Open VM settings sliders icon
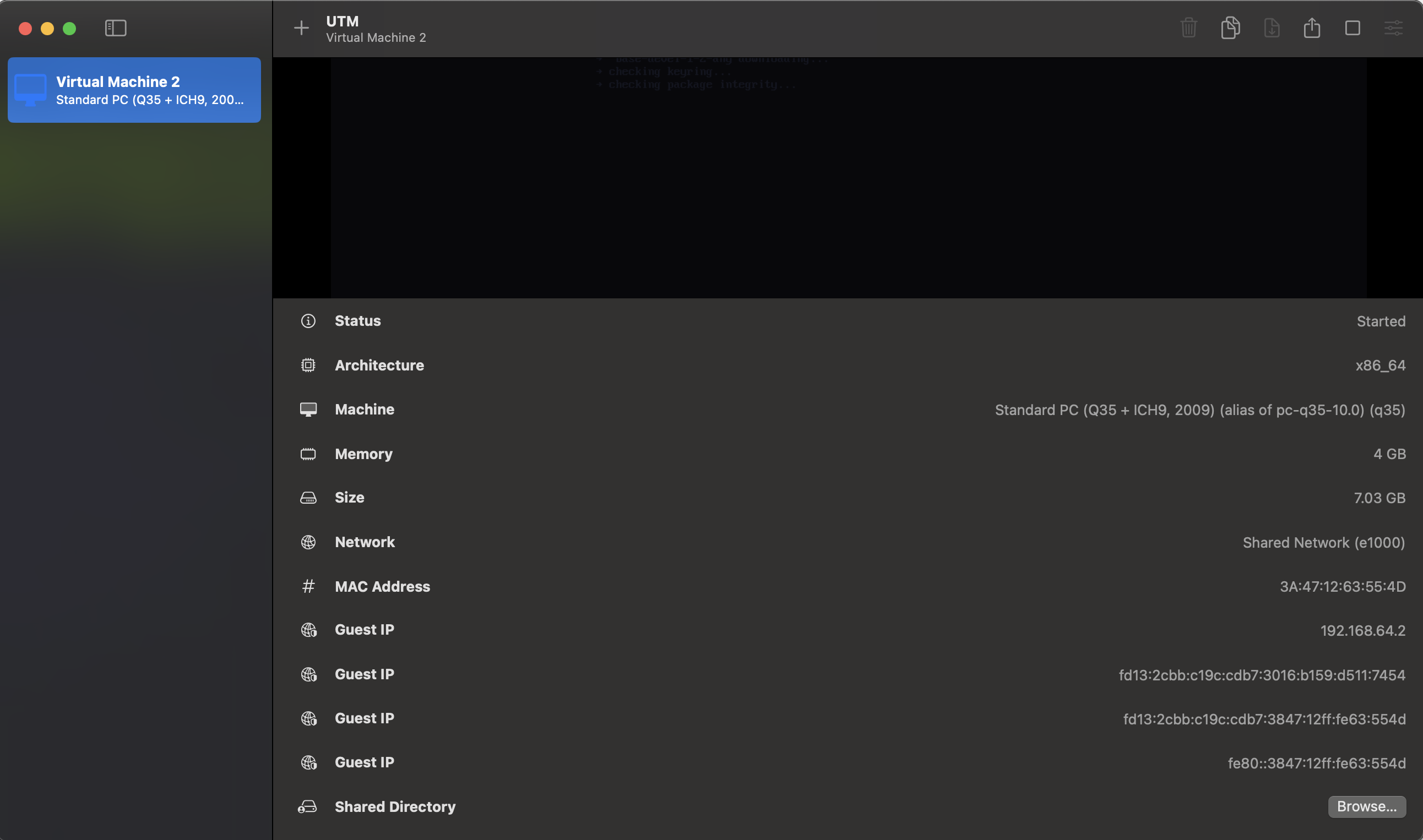 (x=1393, y=28)
